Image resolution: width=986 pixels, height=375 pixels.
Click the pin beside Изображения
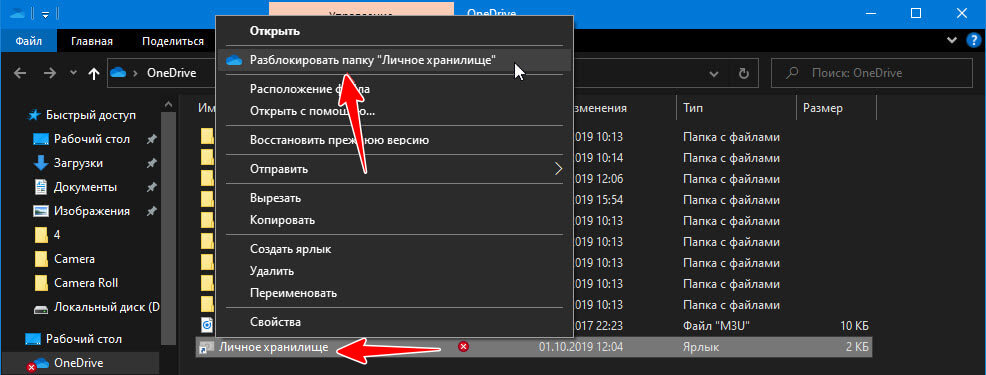tap(151, 211)
